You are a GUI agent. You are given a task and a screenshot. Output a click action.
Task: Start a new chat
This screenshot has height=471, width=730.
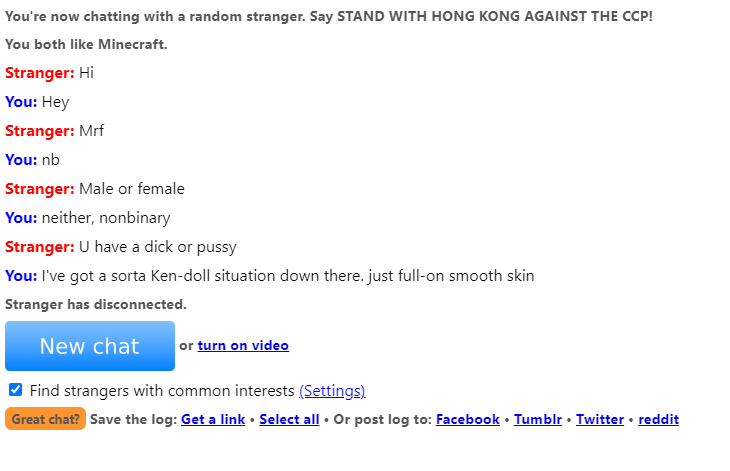point(90,346)
